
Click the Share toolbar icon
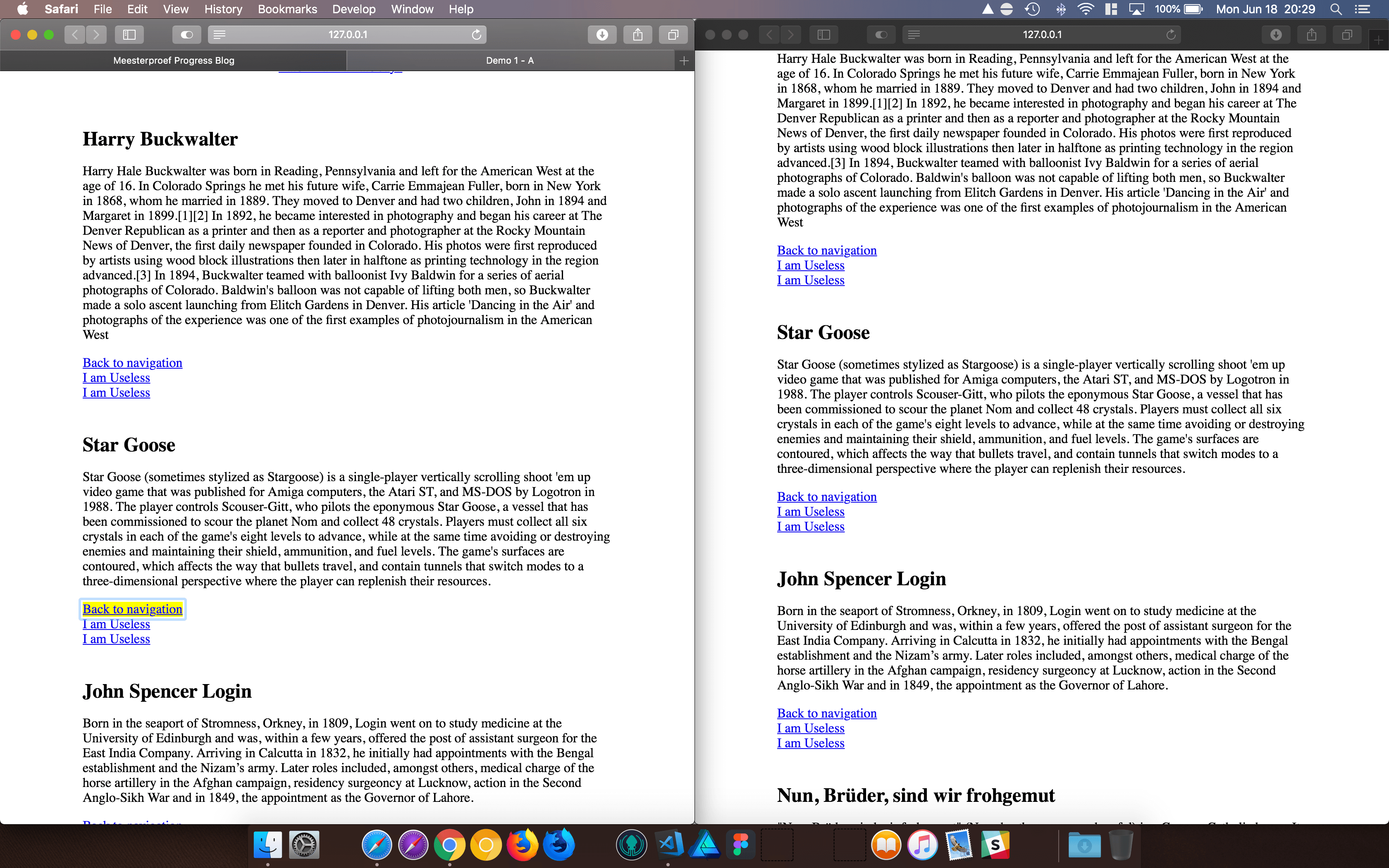(x=638, y=34)
